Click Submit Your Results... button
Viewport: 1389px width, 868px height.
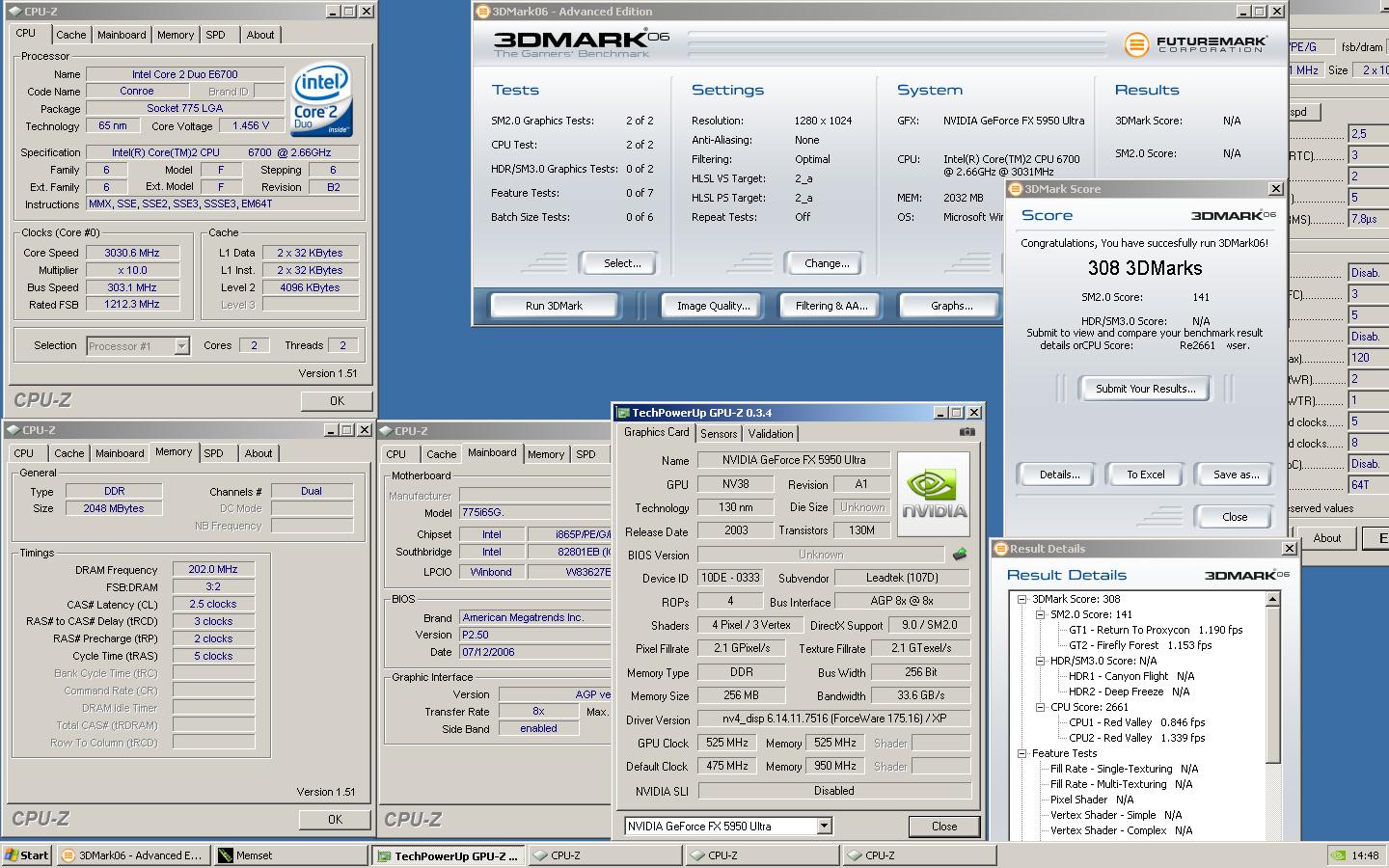point(1145,389)
